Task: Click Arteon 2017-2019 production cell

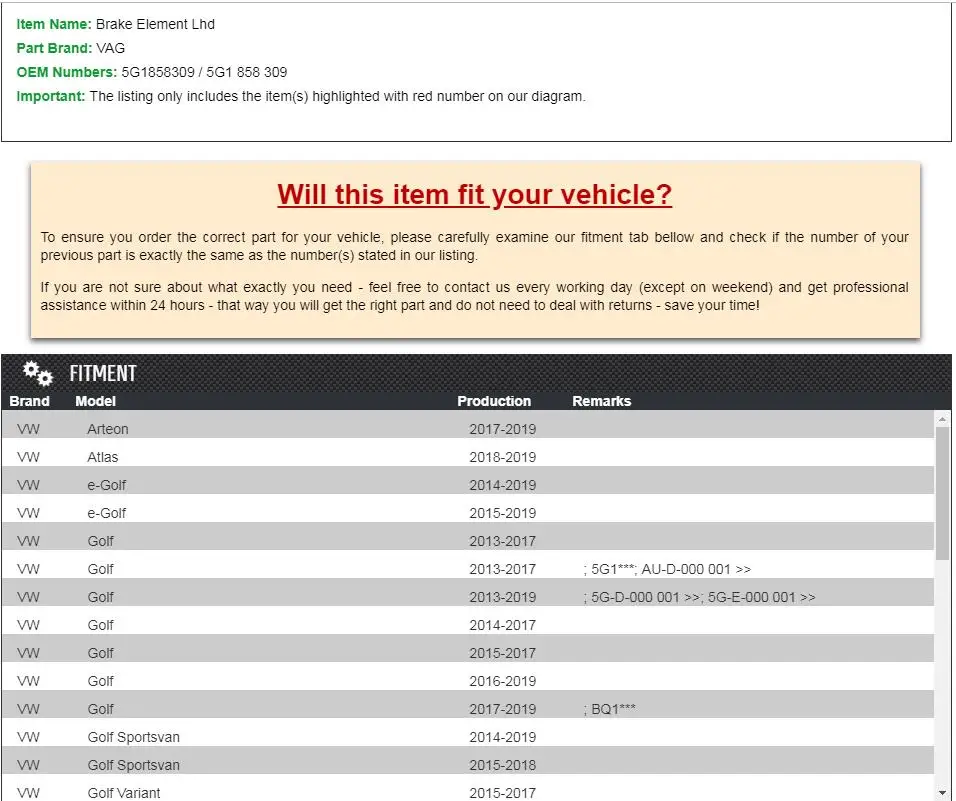Action: tap(502, 429)
